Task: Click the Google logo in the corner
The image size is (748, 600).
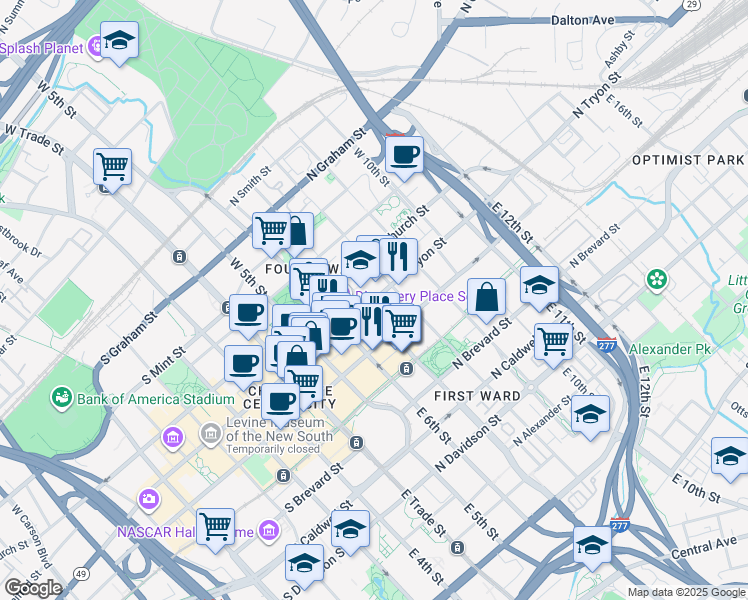Action: pyautogui.click(x=32, y=588)
